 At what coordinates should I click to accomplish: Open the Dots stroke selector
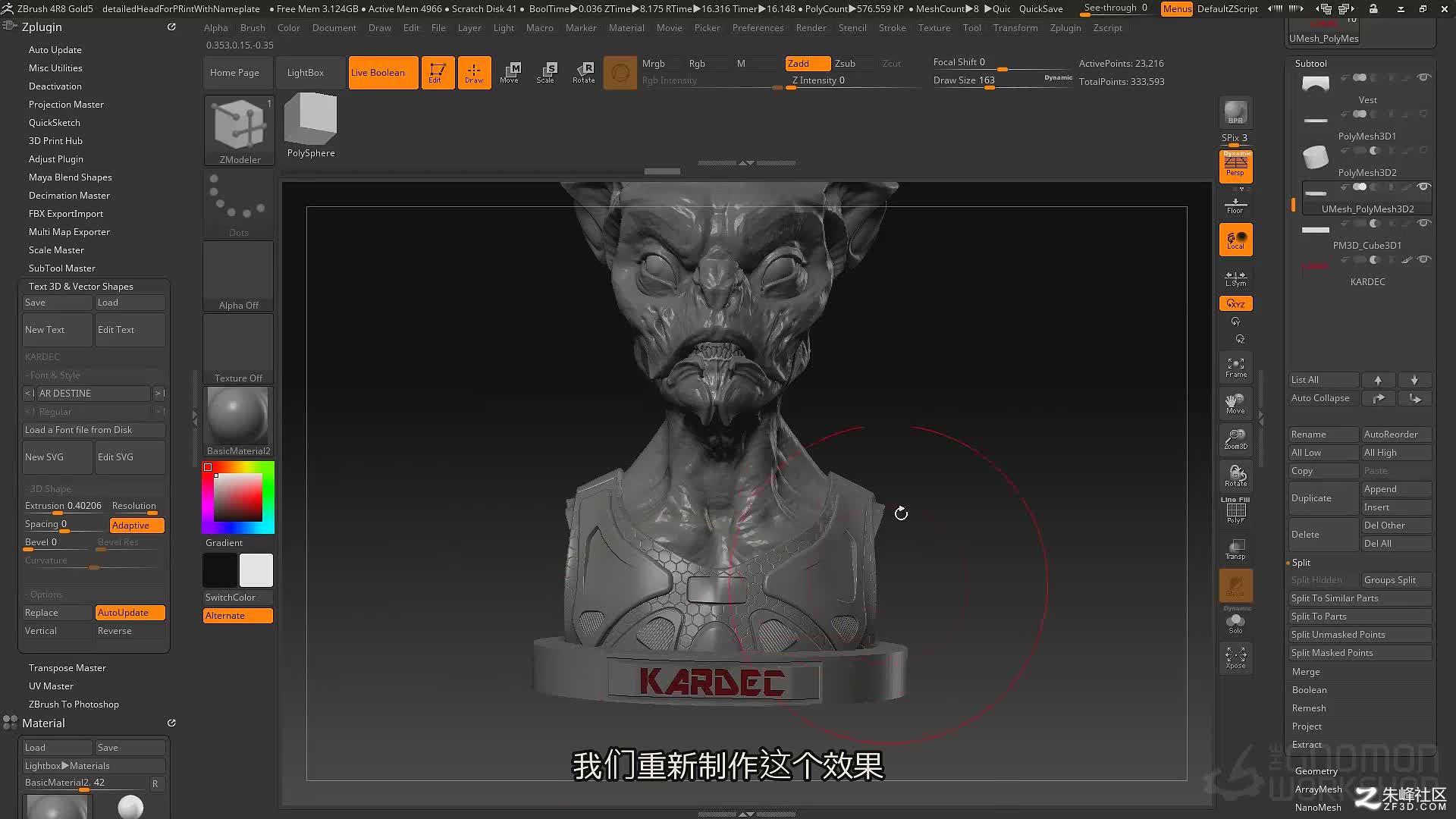coord(239,203)
